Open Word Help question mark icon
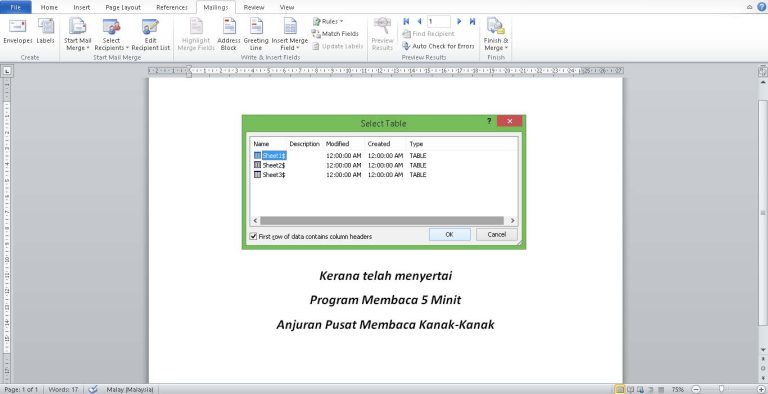The height and width of the screenshot is (394, 768). 762,7
